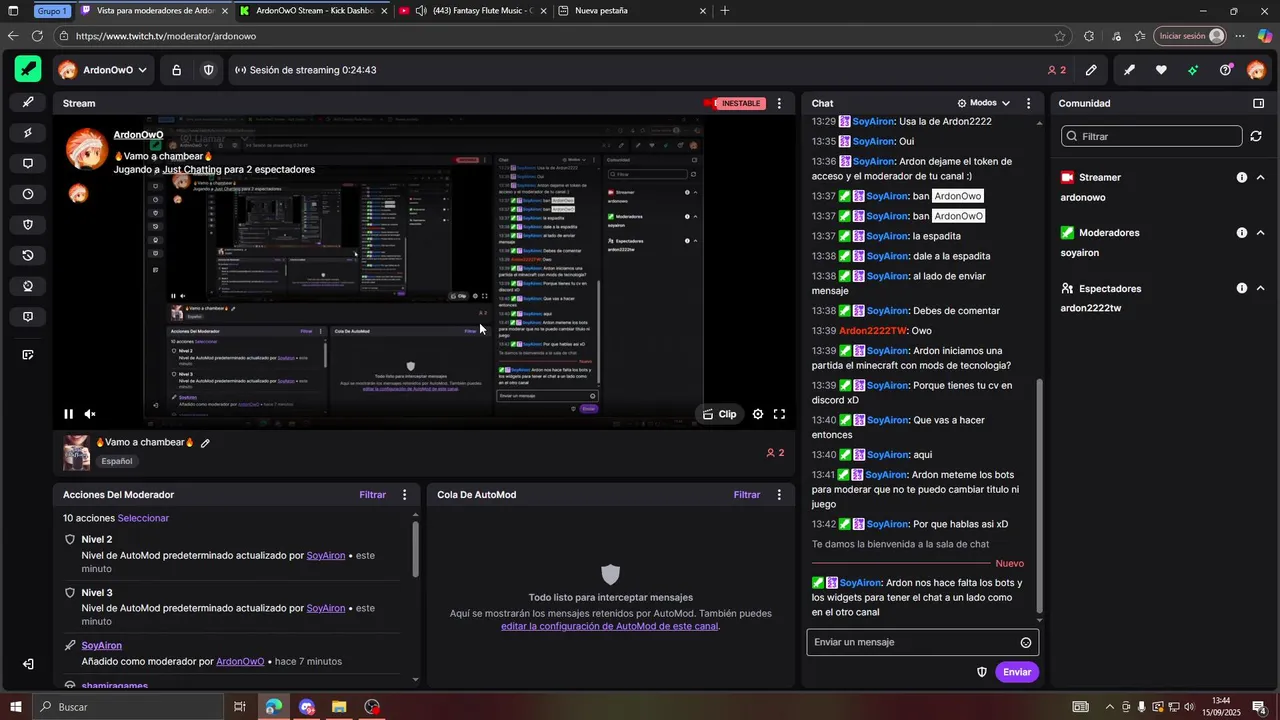
Task: Open the help question mark icon
Action: pos(1225,70)
